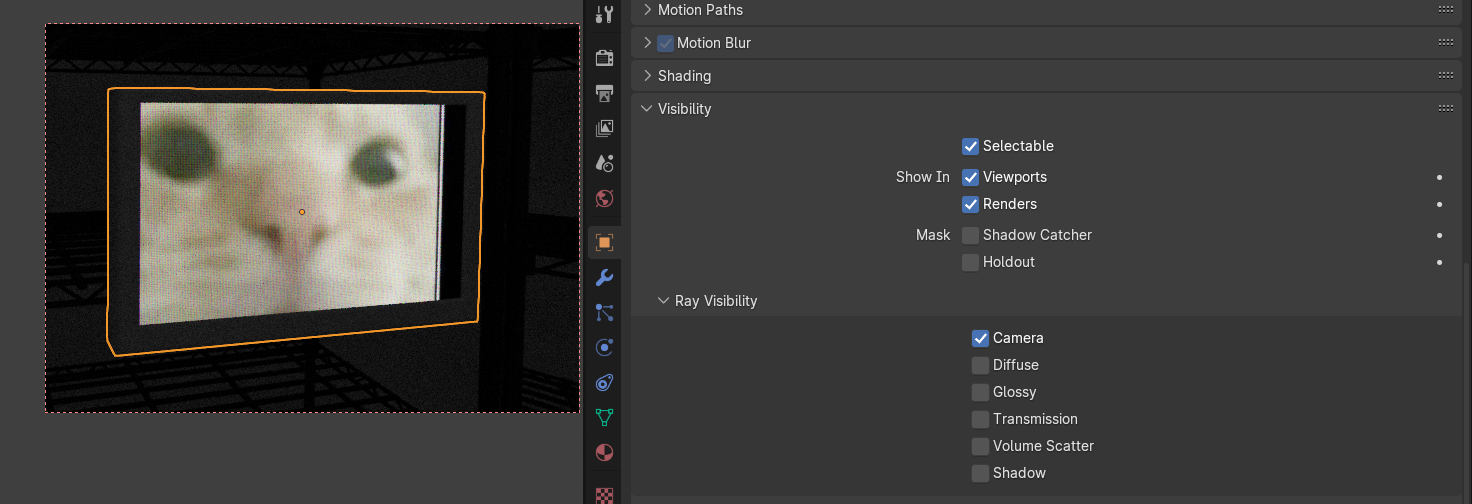Animate the Shadow Catcher property dot

(x=1439, y=235)
